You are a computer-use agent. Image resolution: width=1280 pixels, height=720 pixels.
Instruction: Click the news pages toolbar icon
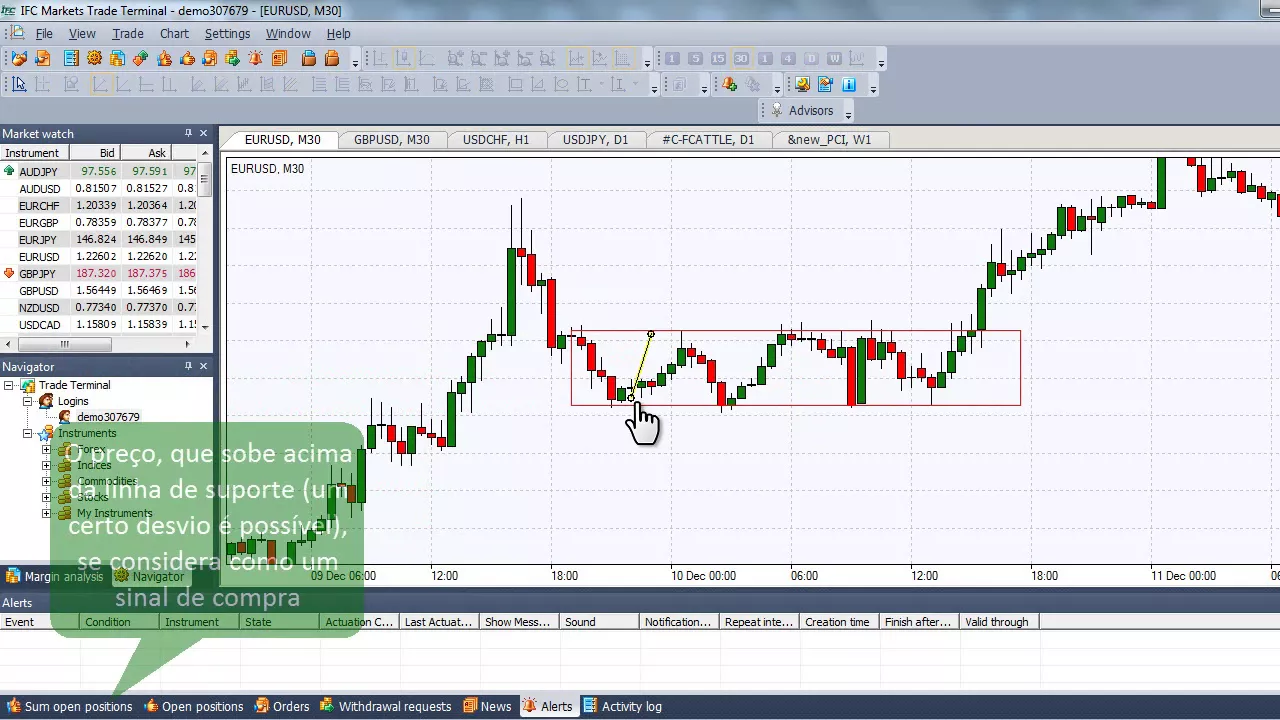coord(279,59)
